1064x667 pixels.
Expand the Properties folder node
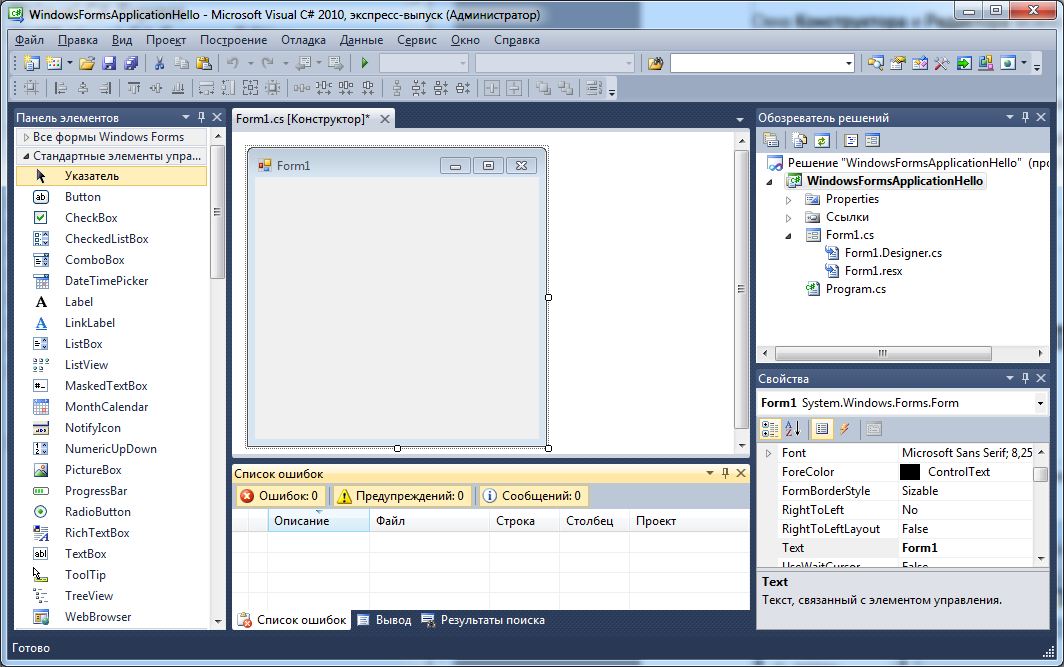[788, 200]
